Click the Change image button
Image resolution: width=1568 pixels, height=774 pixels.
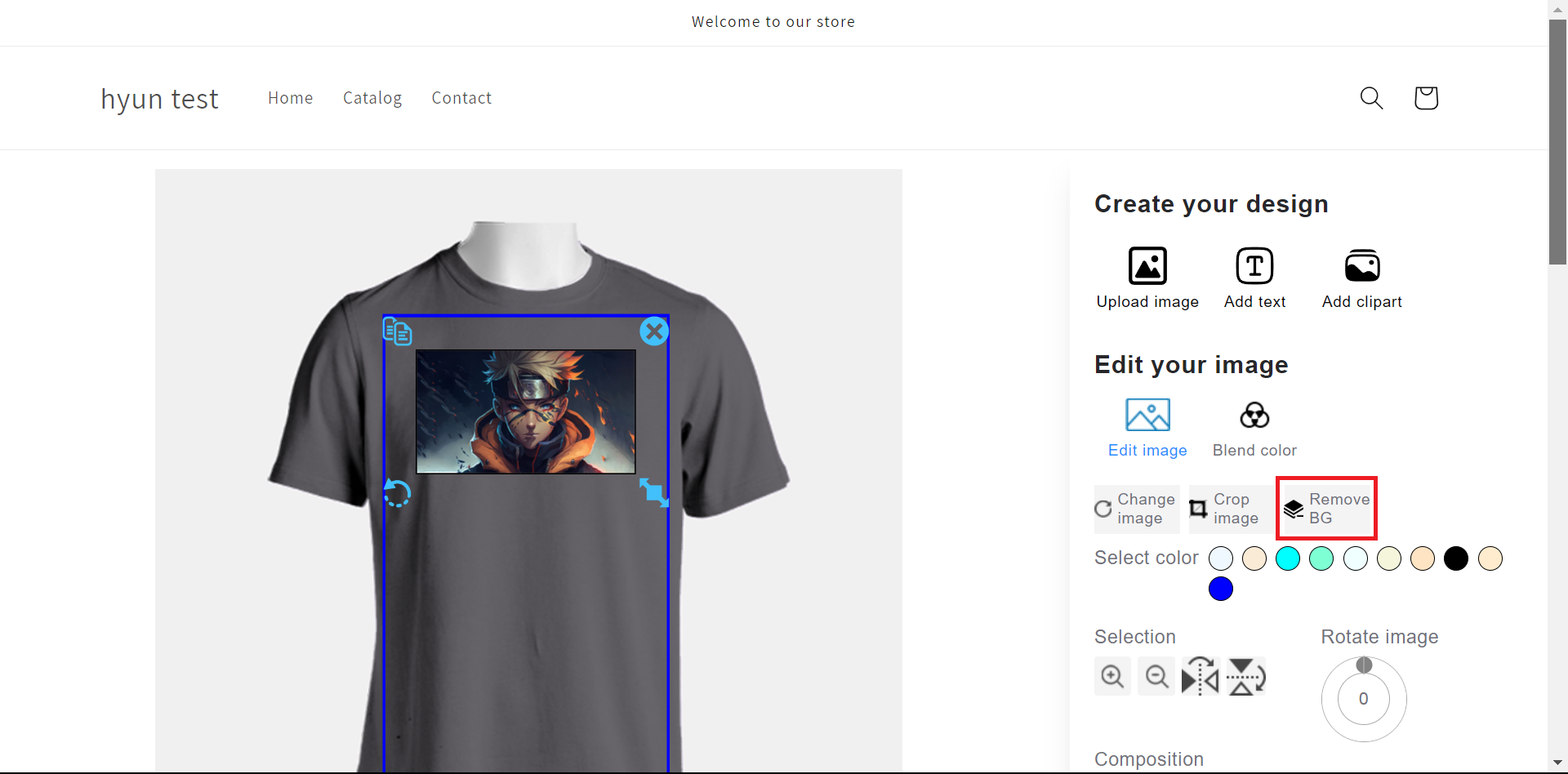click(x=1137, y=509)
